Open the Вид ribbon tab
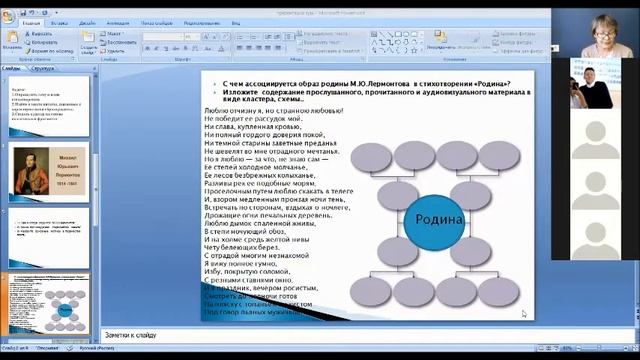640x360 pixels. coord(236,23)
